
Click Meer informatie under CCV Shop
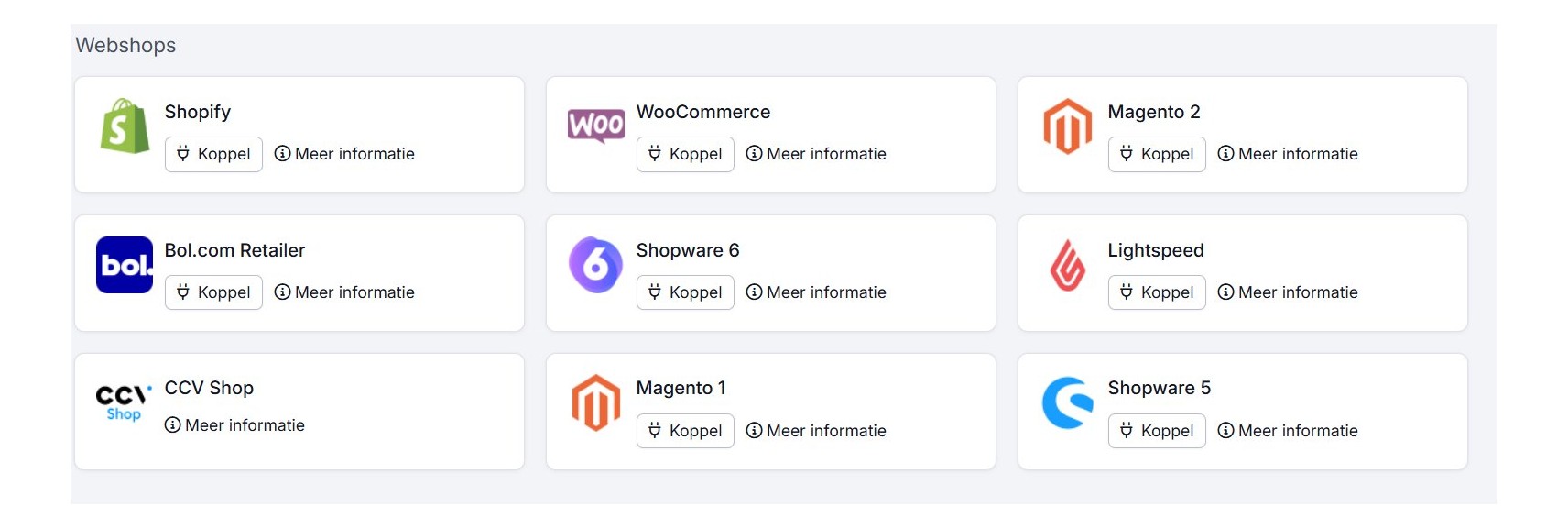coord(235,424)
